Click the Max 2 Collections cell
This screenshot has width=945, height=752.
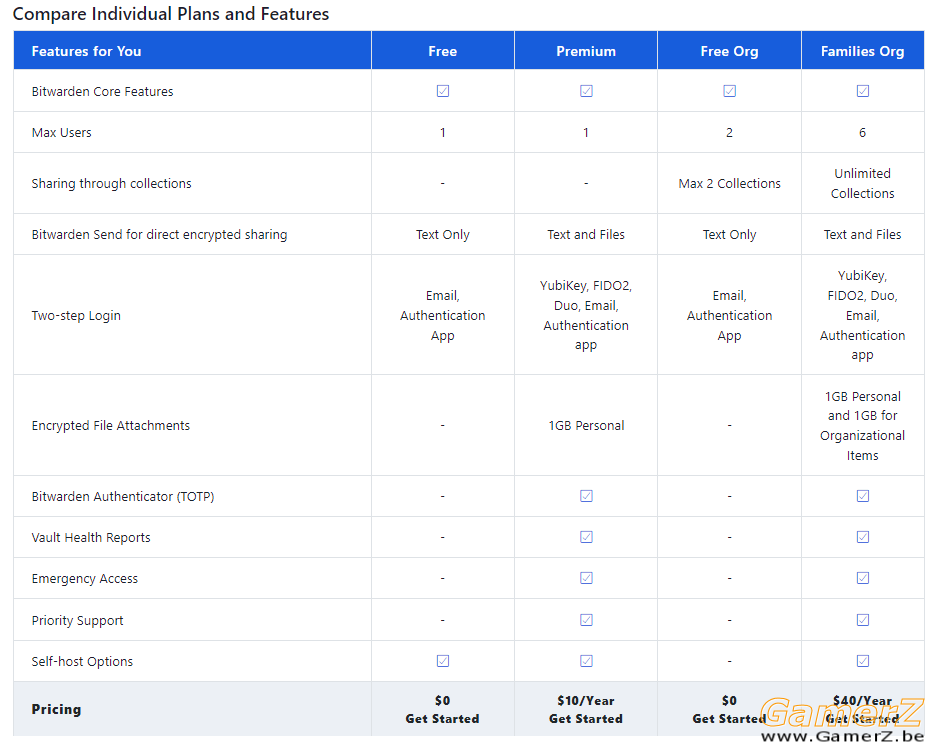[x=729, y=184]
